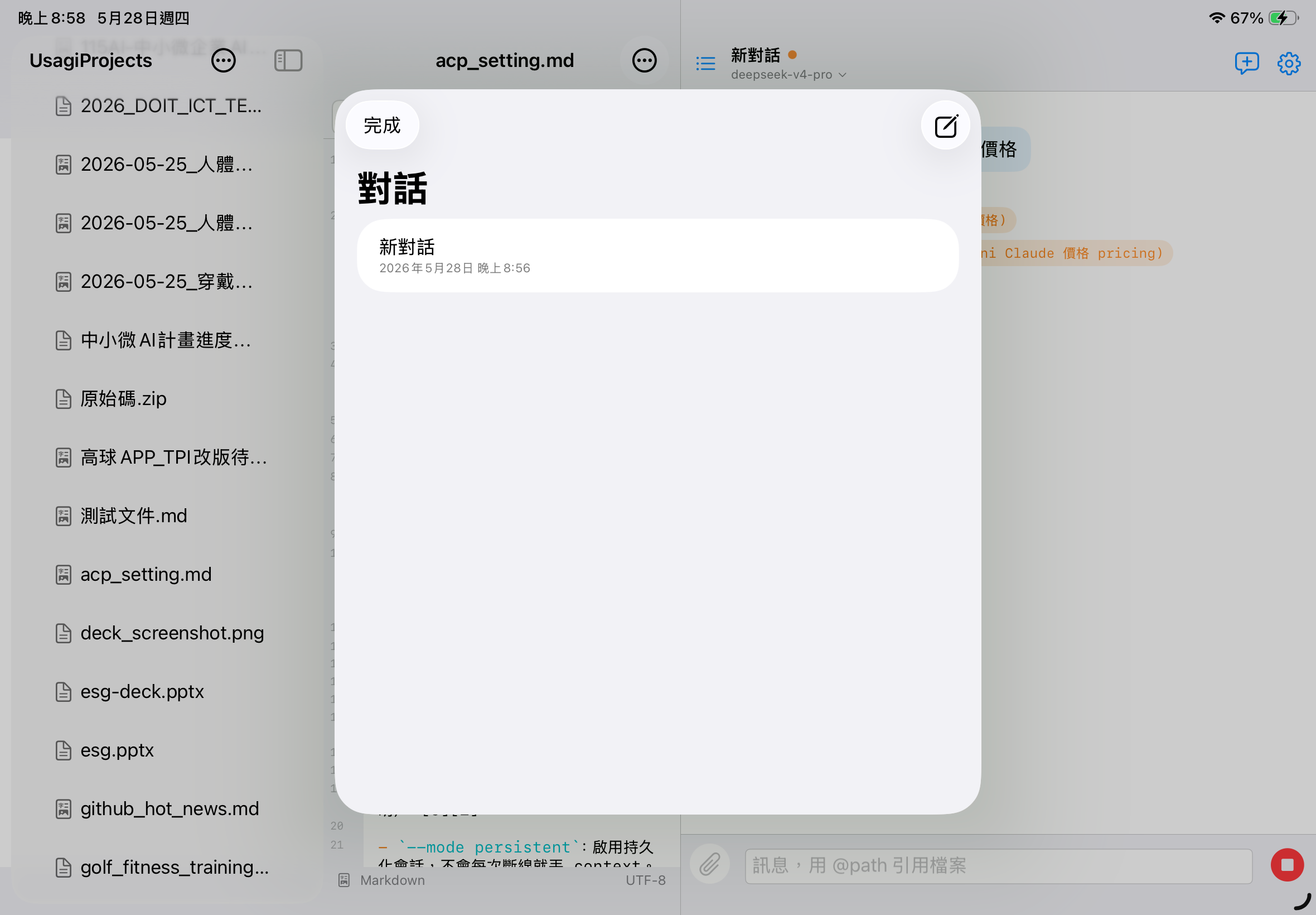Open the conversation list icon
This screenshot has height=915, width=1316.
(705, 63)
